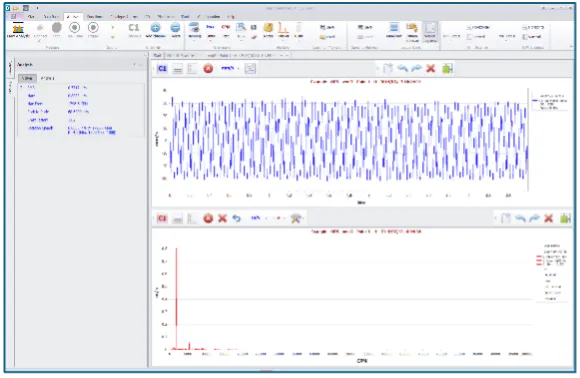Click the orange first icon in the ribbon
Viewport: 580px width, 378px height.
(x=18, y=28)
